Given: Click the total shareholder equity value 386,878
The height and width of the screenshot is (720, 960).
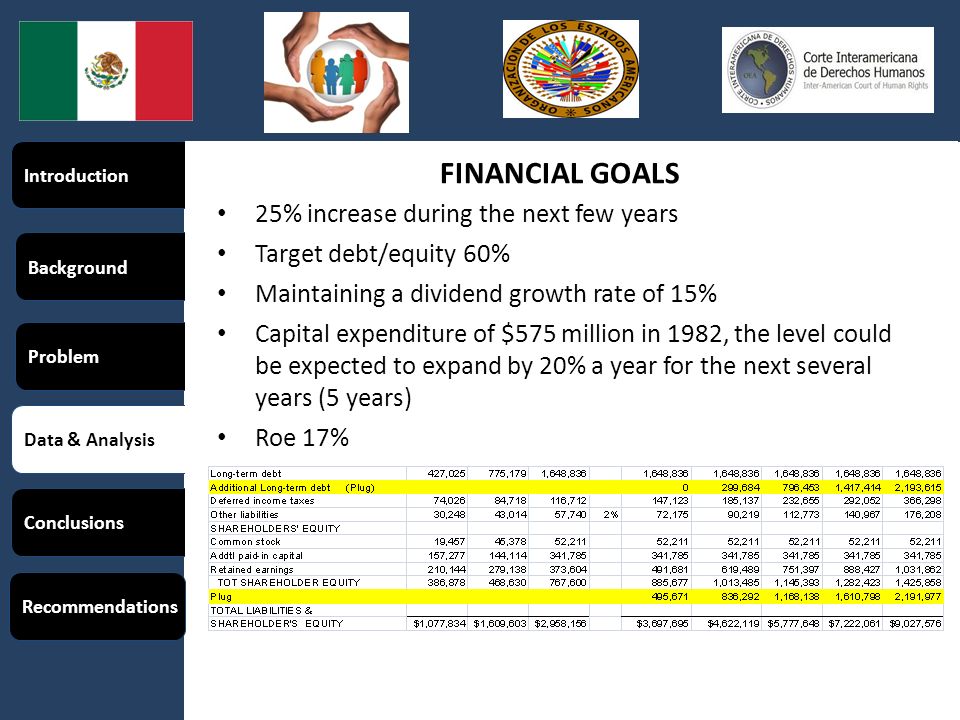Looking at the screenshot, I should click(446, 582).
